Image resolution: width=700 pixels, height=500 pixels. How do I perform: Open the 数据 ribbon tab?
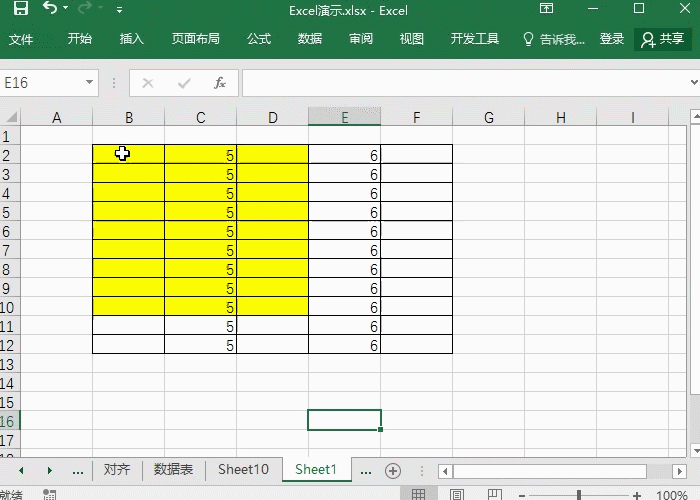point(310,39)
